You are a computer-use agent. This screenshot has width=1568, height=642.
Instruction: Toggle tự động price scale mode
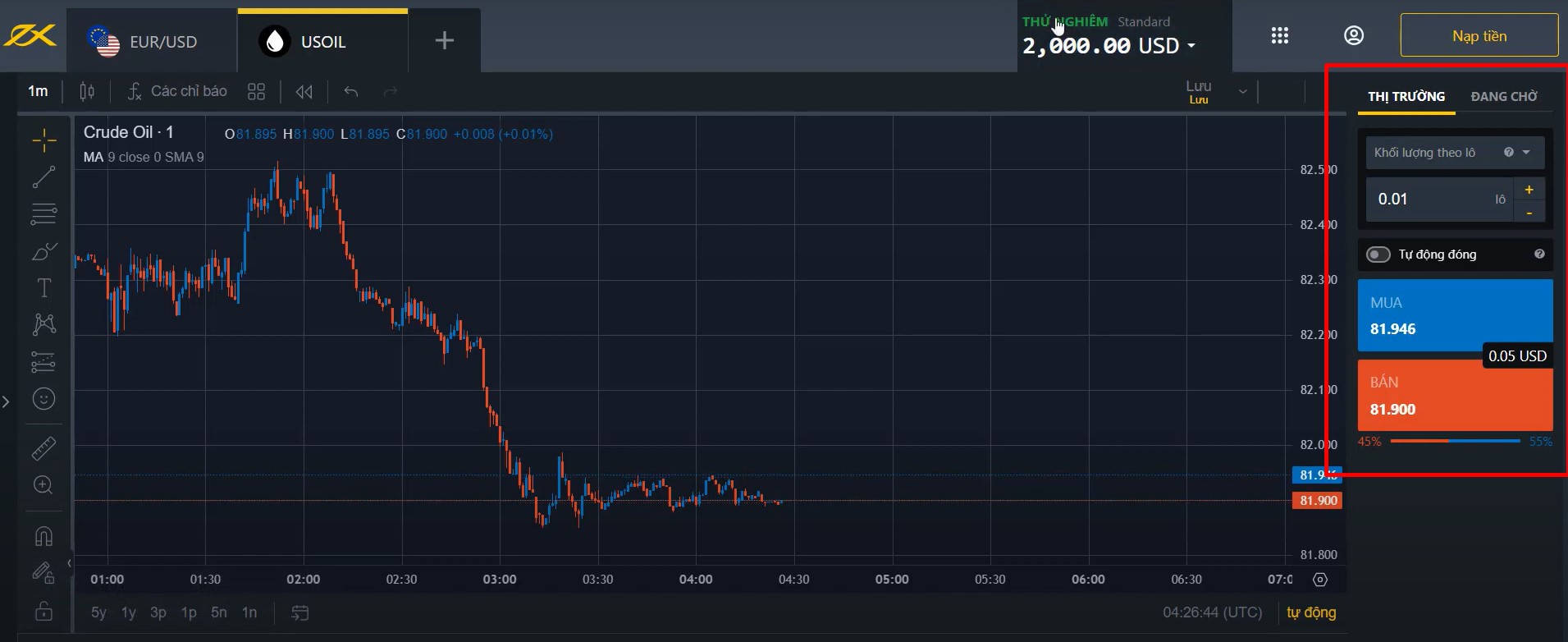[x=1311, y=612]
